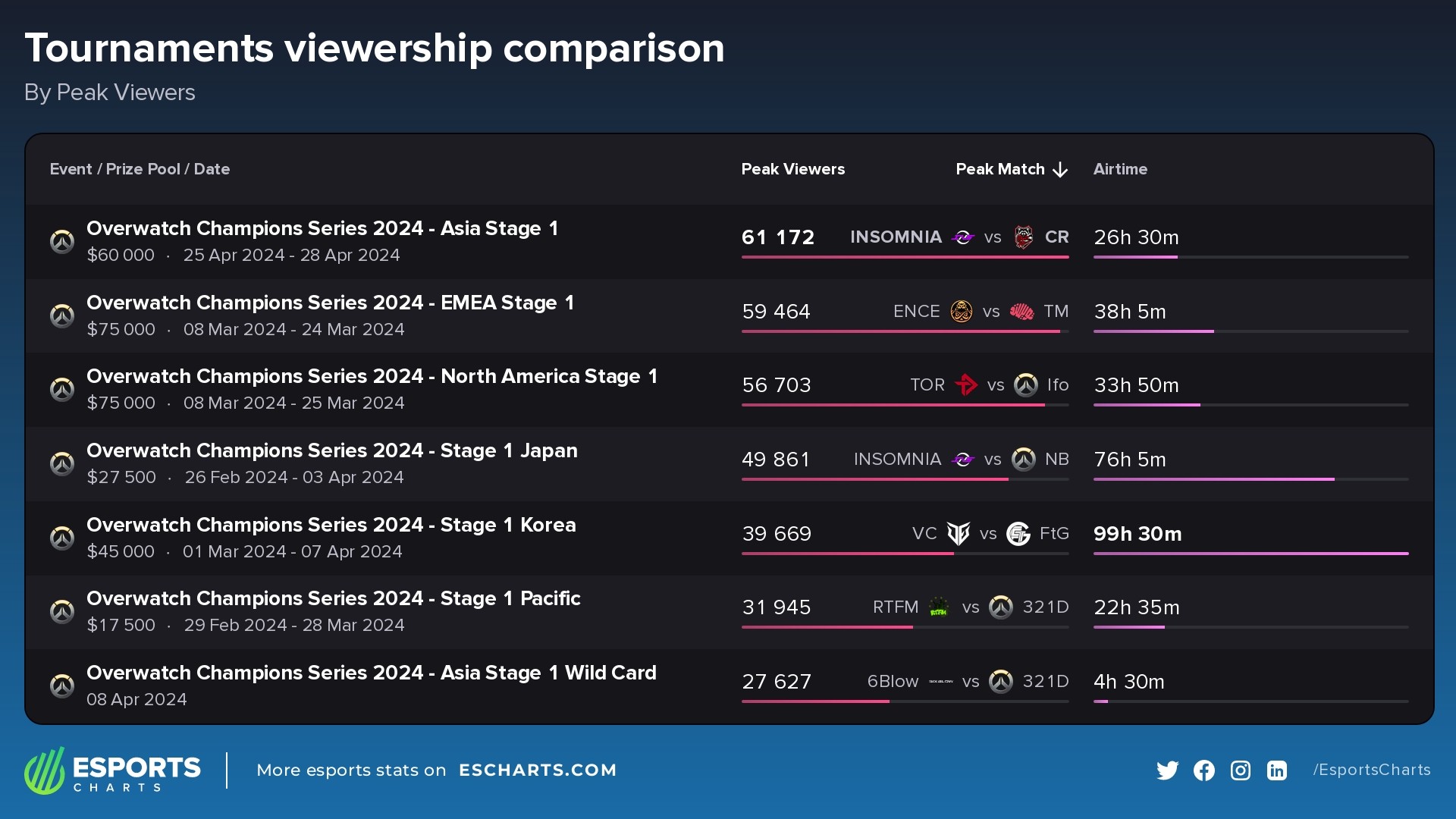
Task: Open the LinkedIn social icon
Action: [1277, 770]
